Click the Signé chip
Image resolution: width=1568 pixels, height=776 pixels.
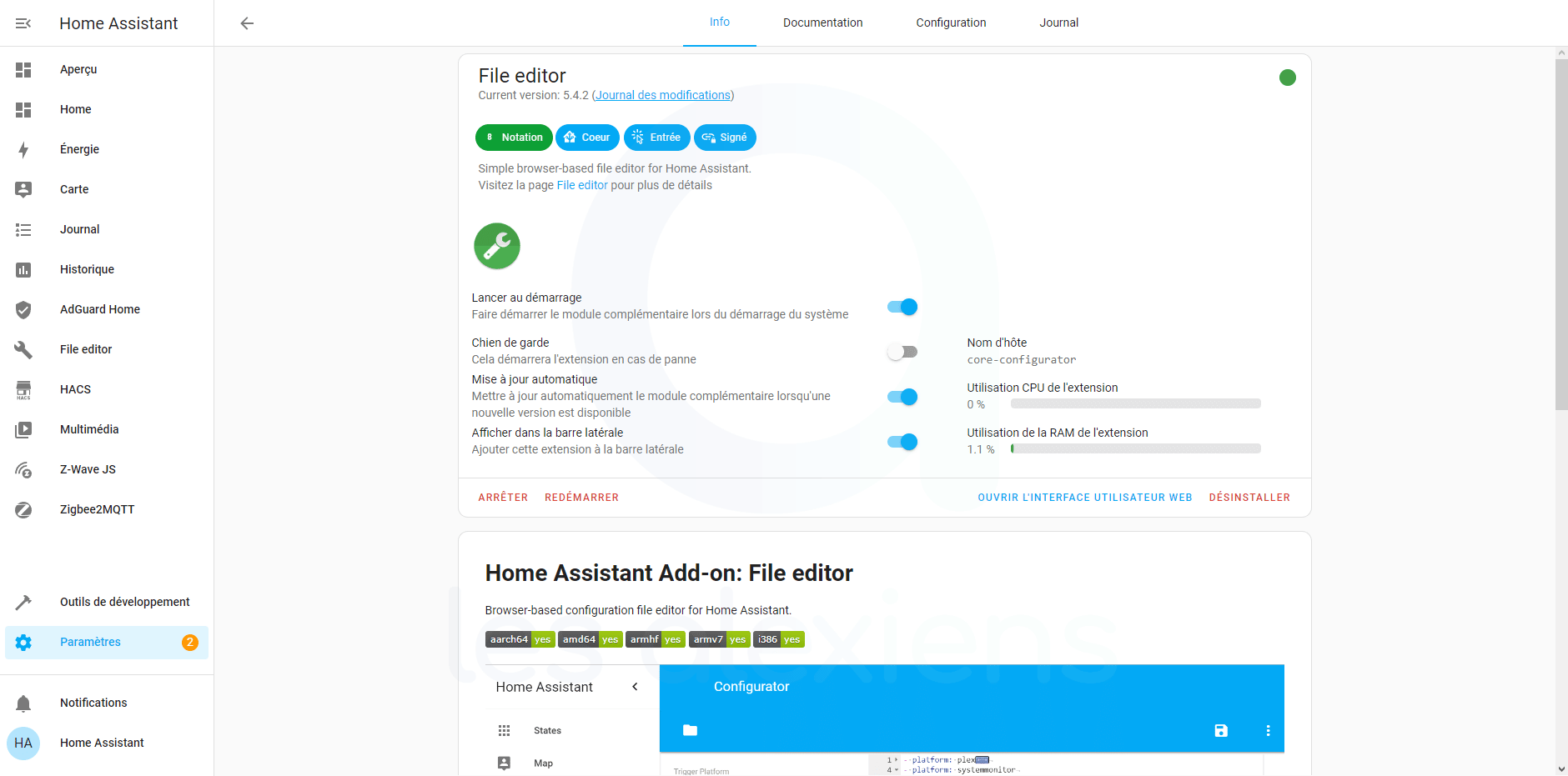725,138
